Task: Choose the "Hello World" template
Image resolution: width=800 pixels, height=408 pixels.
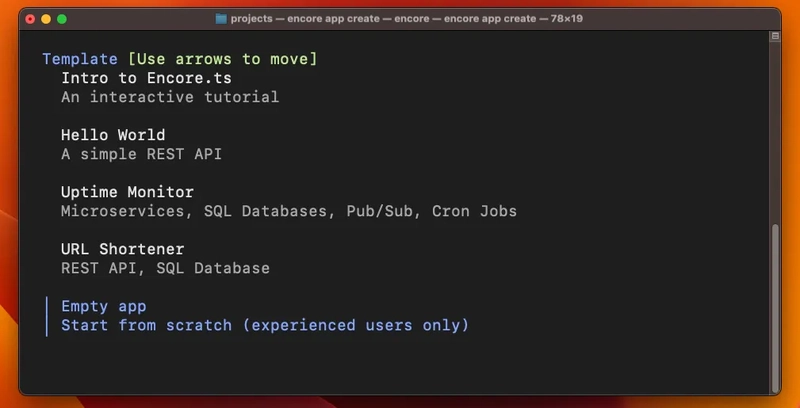Action: tap(113, 135)
